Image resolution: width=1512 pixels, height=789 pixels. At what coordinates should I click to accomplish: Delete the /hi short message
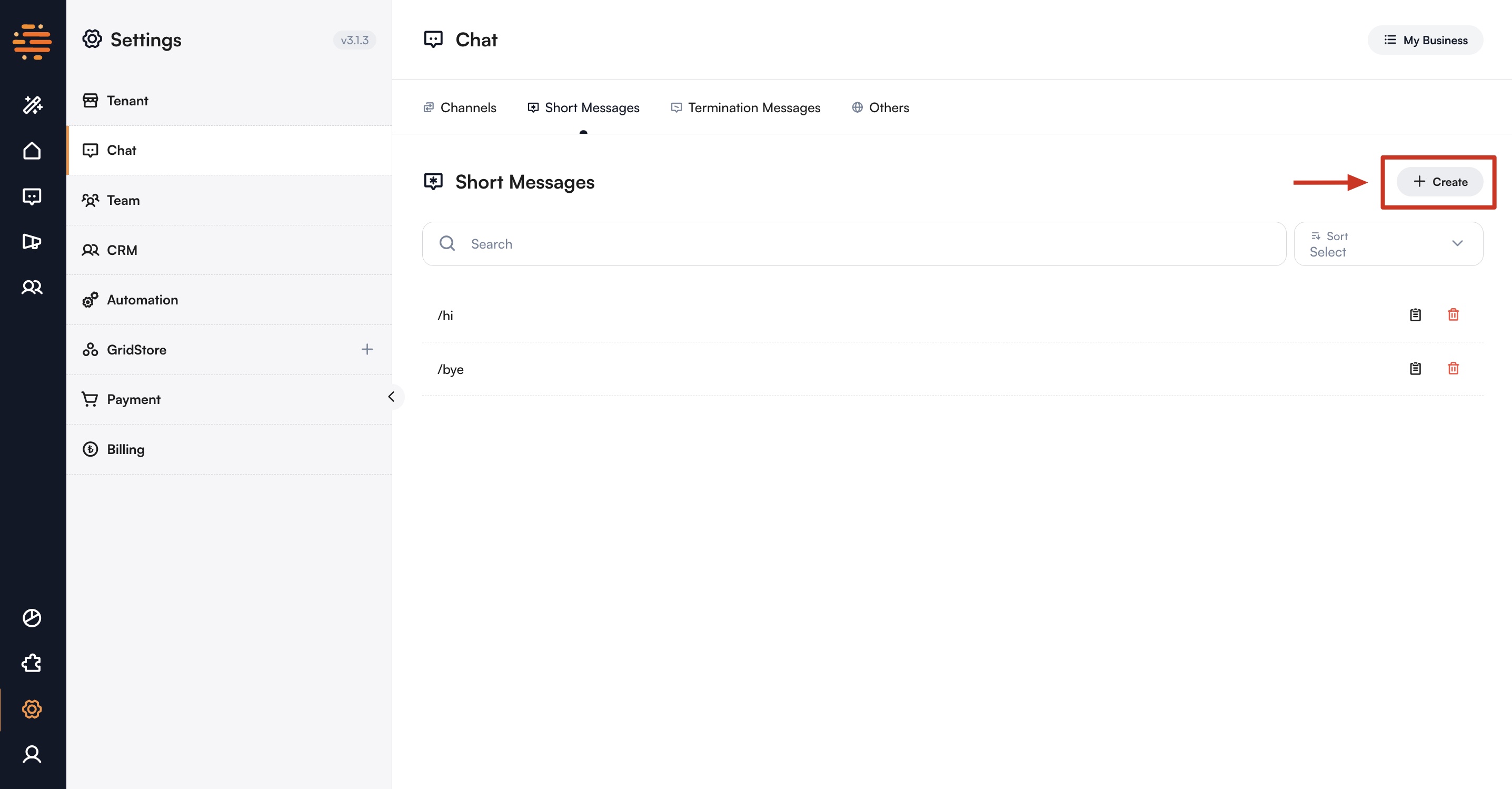(x=1453, y=314)
